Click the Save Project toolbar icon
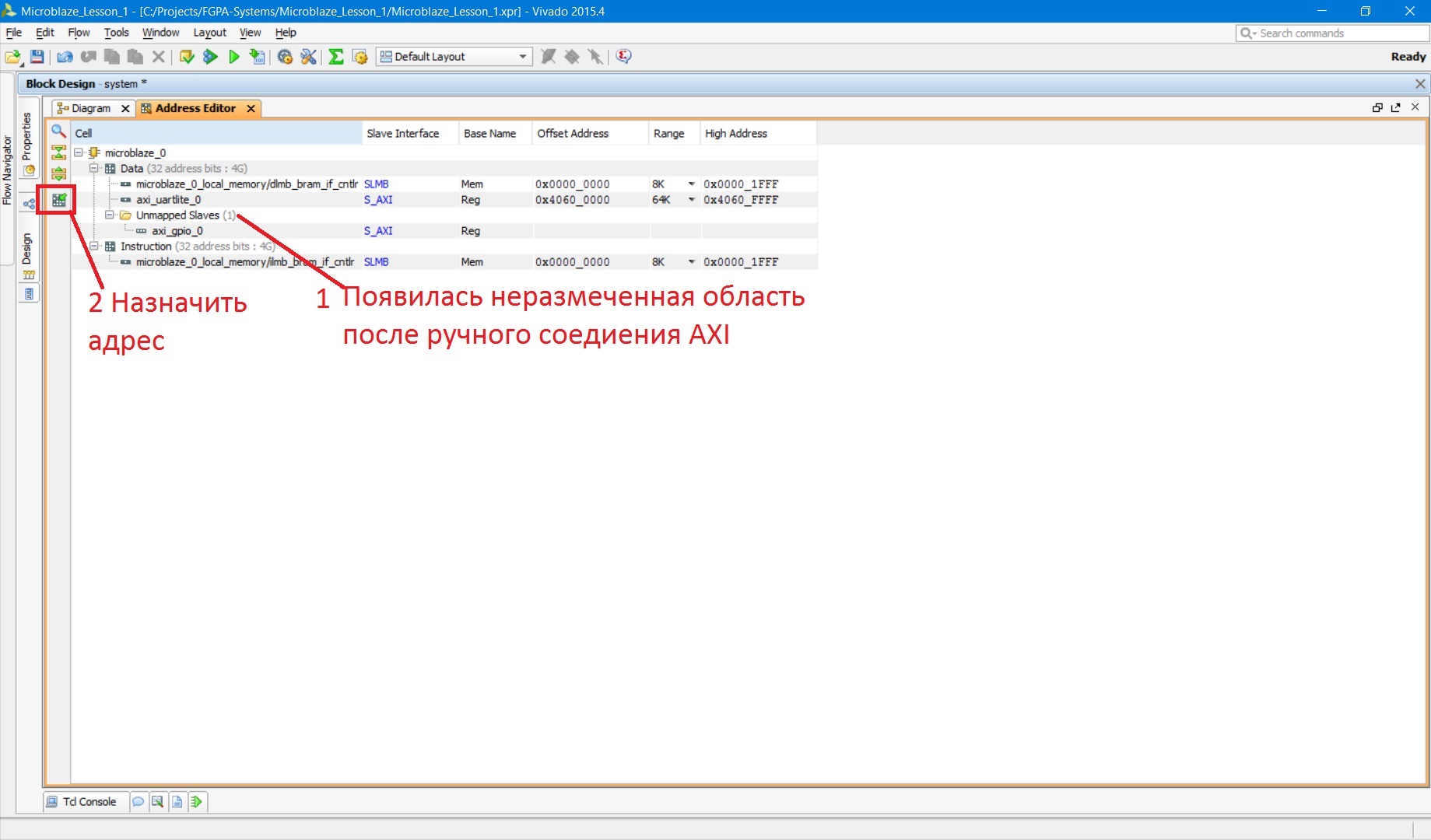1431x840 pixels. point(37,57)
